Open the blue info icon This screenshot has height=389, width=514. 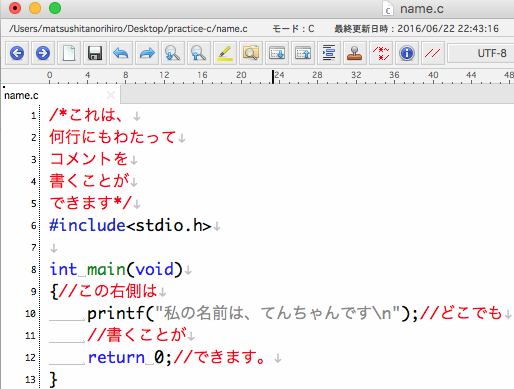point(407,53)
